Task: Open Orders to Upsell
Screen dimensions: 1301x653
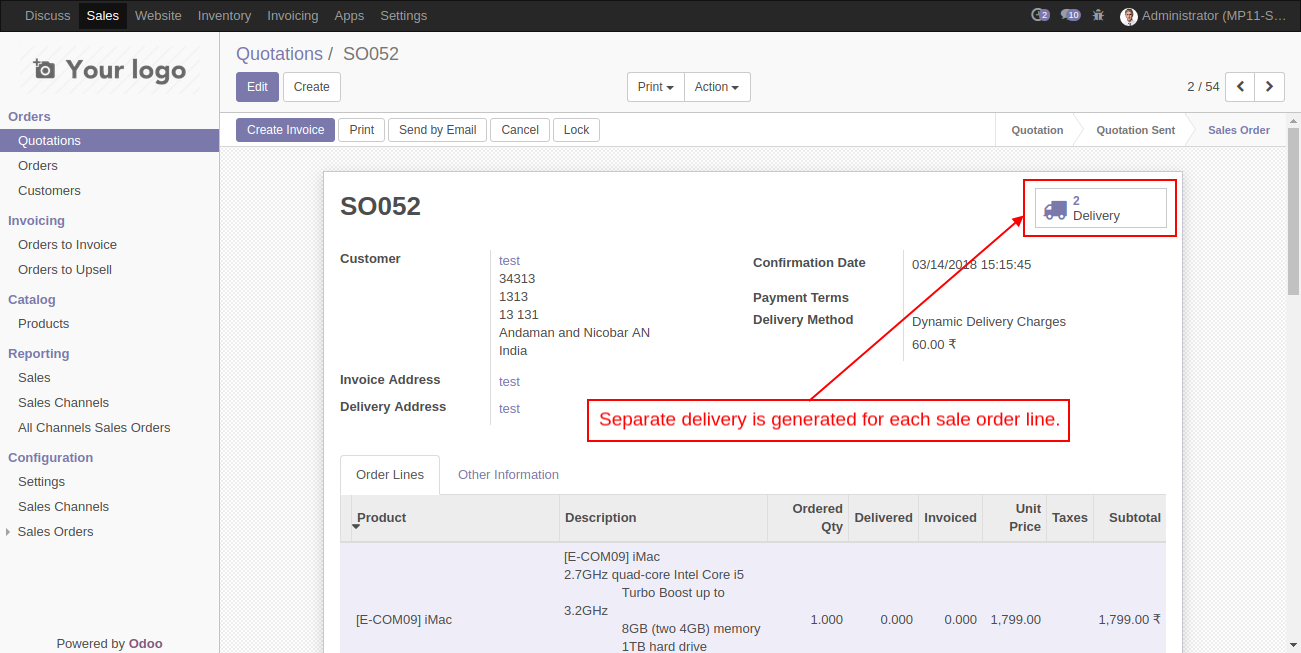Action: (110, 270)
